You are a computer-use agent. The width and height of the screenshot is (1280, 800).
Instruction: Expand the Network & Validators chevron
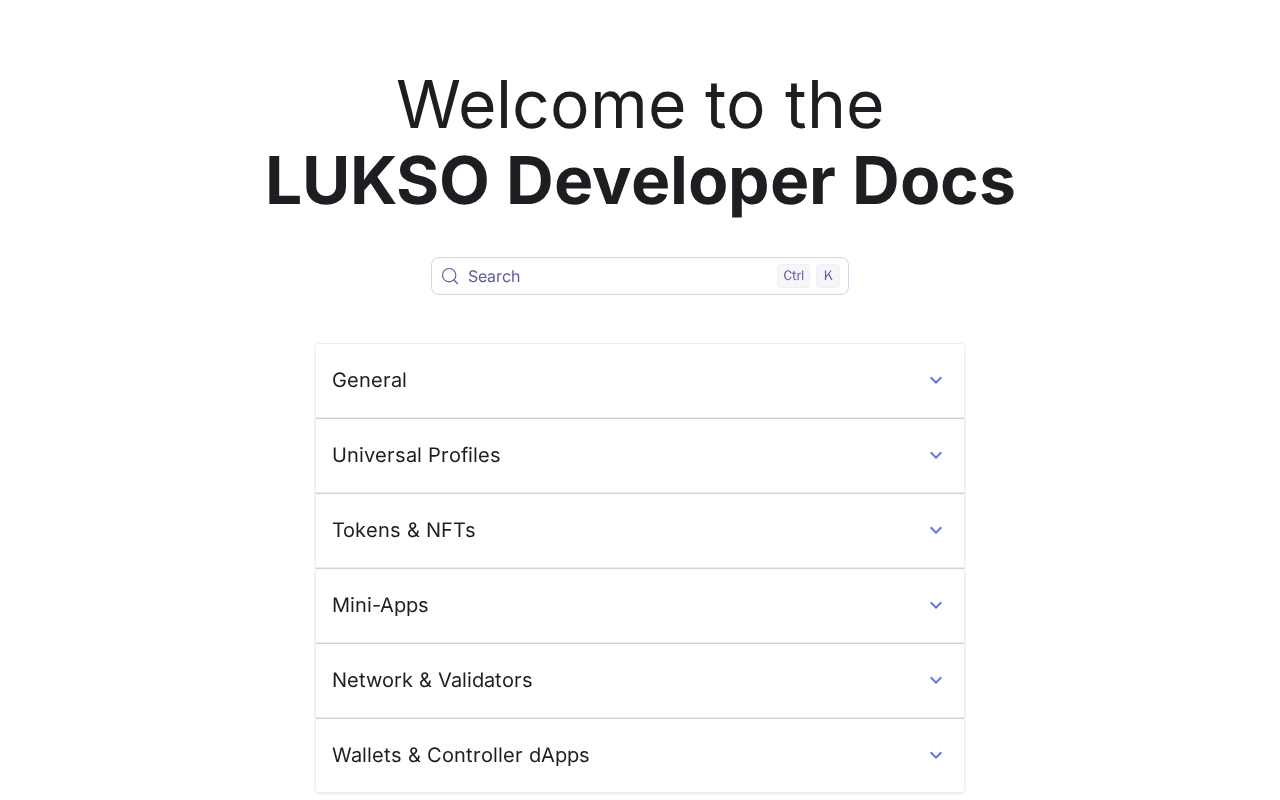pyautogui.click(x=936, y=680)
